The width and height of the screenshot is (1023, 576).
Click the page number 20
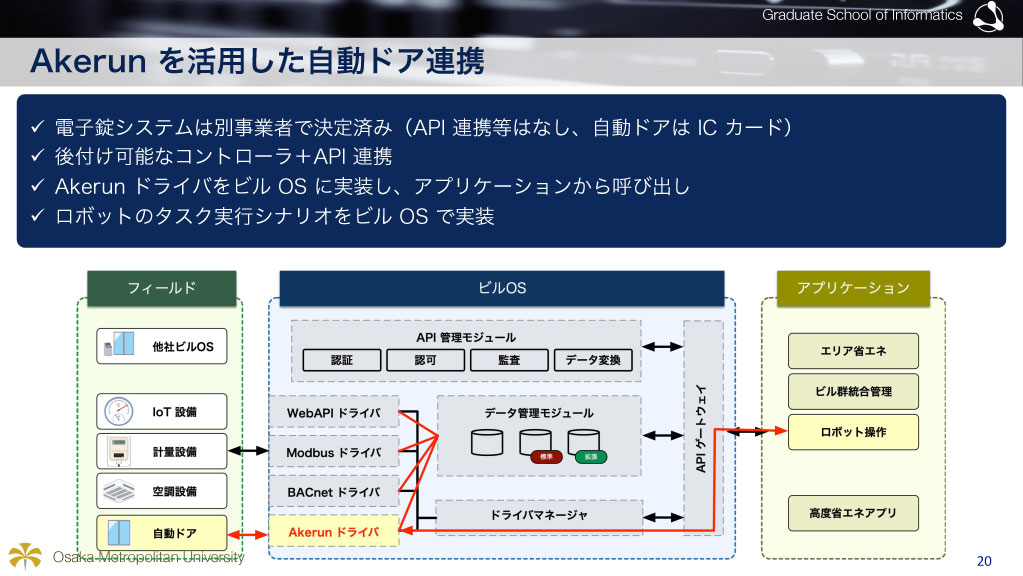pyautogui.click(x=984, y=561)
